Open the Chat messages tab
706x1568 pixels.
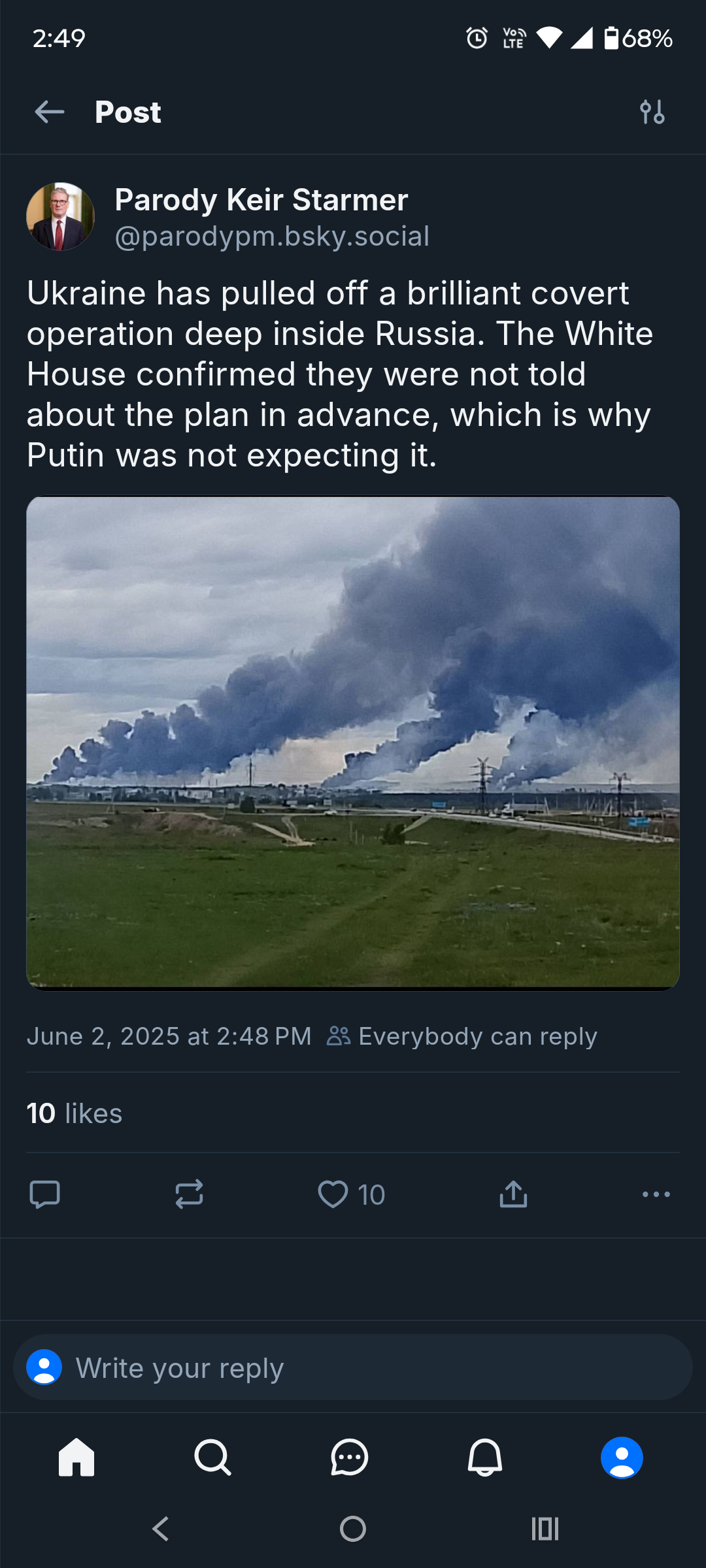point(349,1458)
